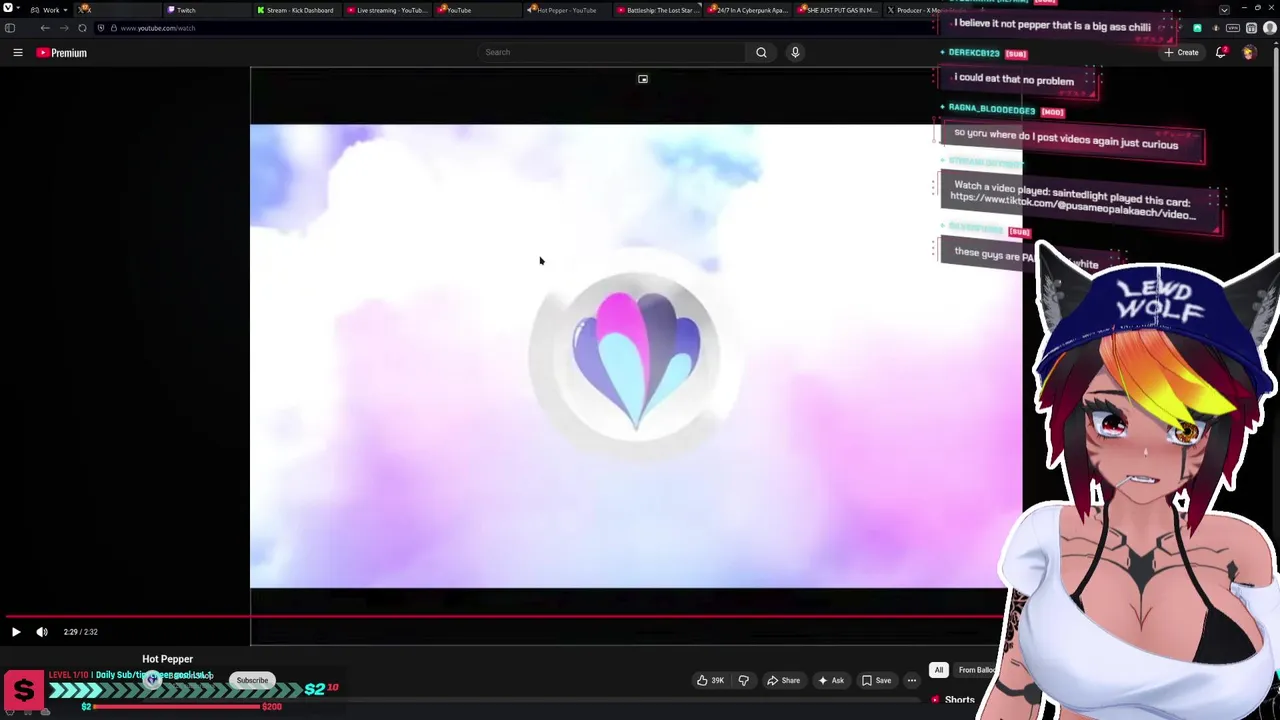
Task: Click the 2:29 / 2:32 time display
Action: (x=80, y=632)
